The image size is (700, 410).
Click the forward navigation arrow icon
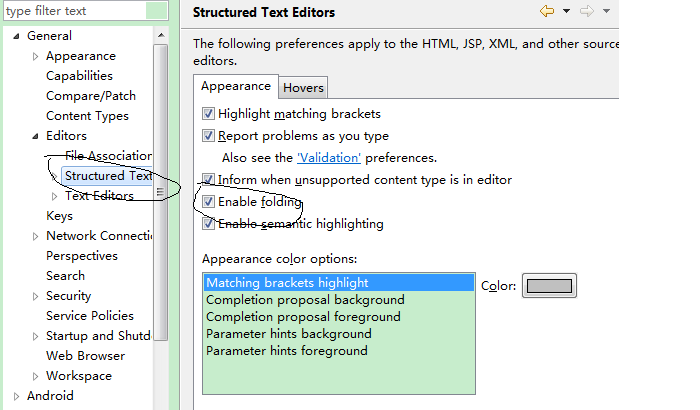click(x=587, y=11)
